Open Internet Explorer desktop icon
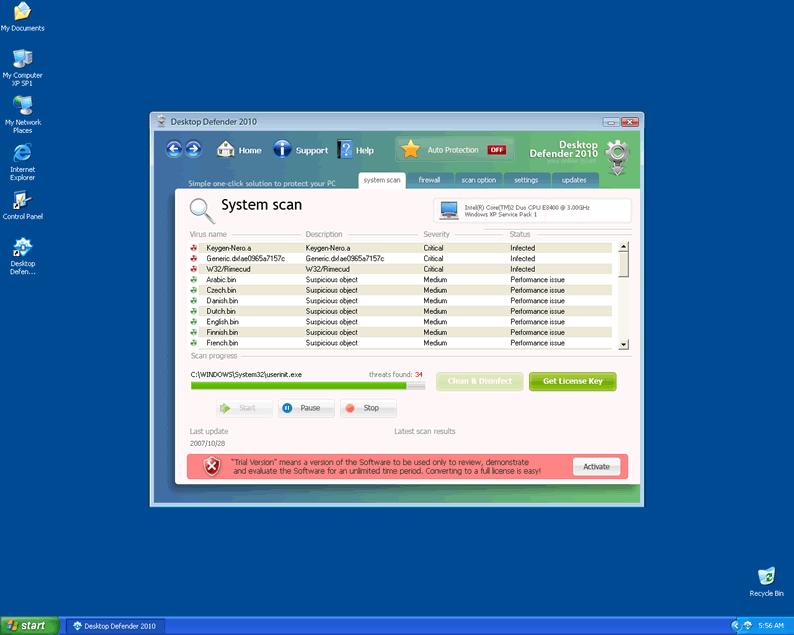This screenshot has width=794, height=635. point(22,153)
